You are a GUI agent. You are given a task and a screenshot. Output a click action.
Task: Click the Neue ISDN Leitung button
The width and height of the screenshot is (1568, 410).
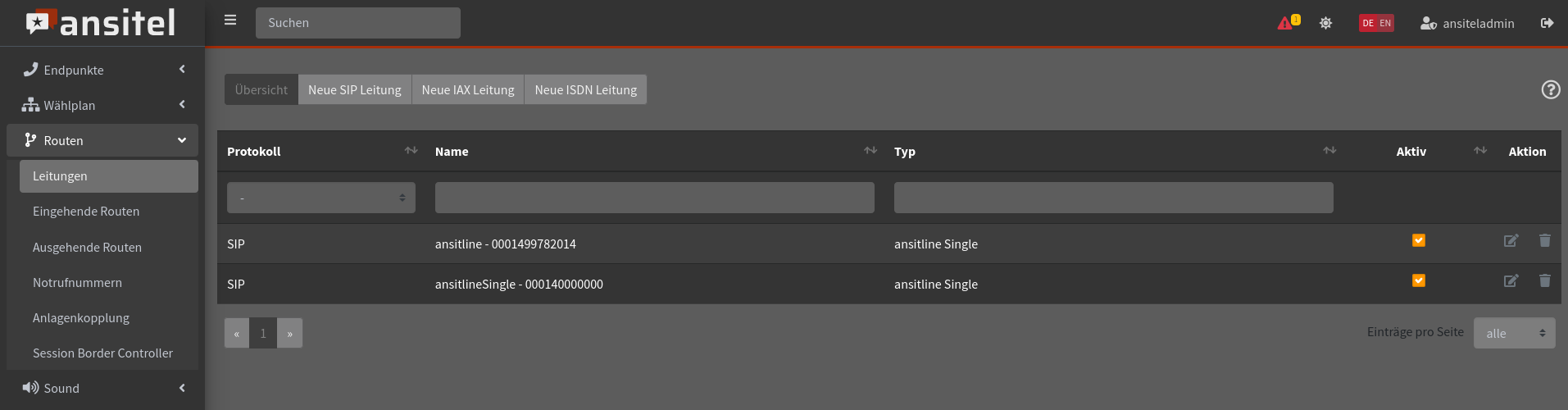point(585,89)
